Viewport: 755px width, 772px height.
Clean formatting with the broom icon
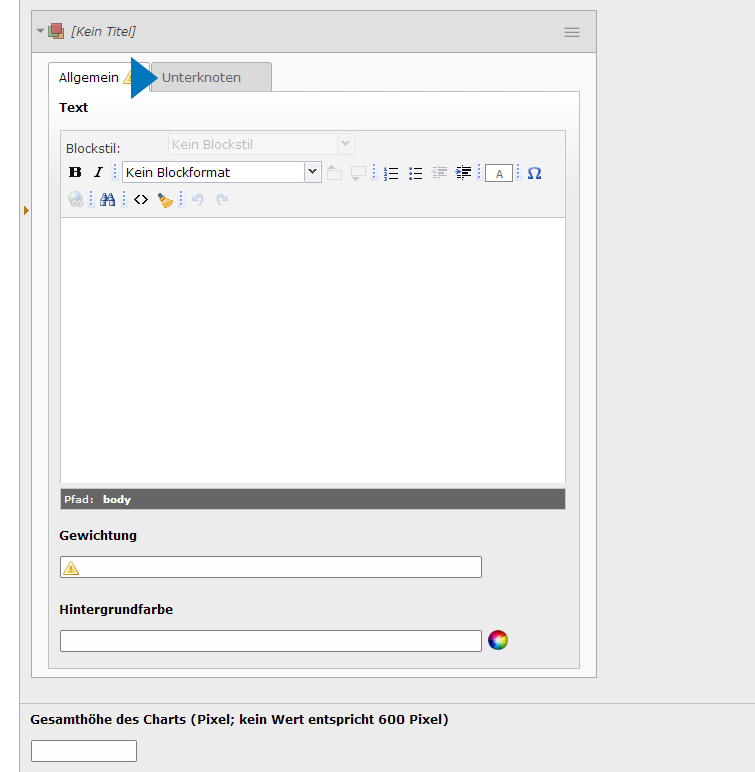coord(165,200)
